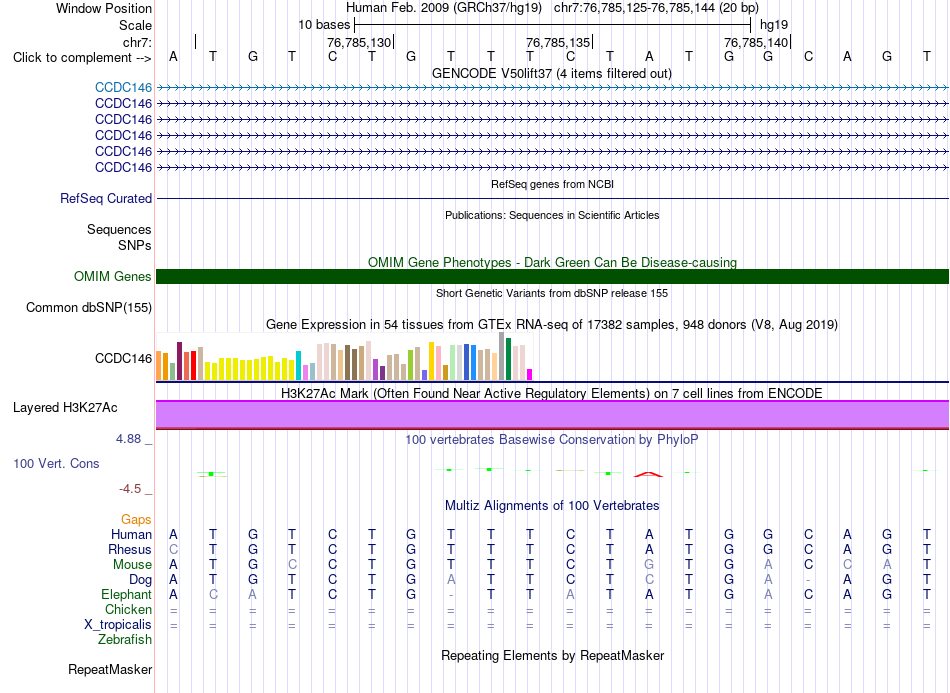Click the Dog species label
The image size is (950, 693).
coord(141,580)
